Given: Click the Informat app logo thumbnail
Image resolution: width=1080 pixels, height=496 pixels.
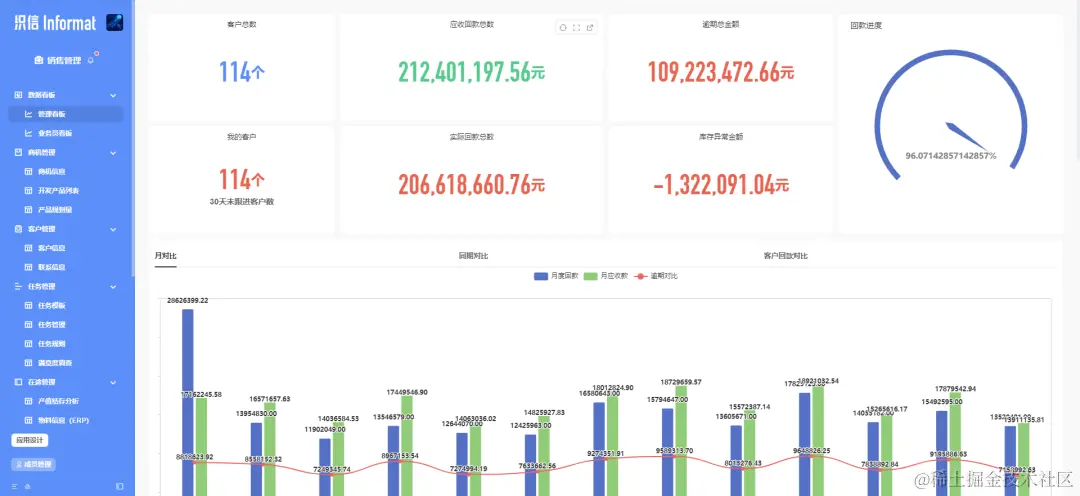Looking at the screenshot, I should pos(114,23).
